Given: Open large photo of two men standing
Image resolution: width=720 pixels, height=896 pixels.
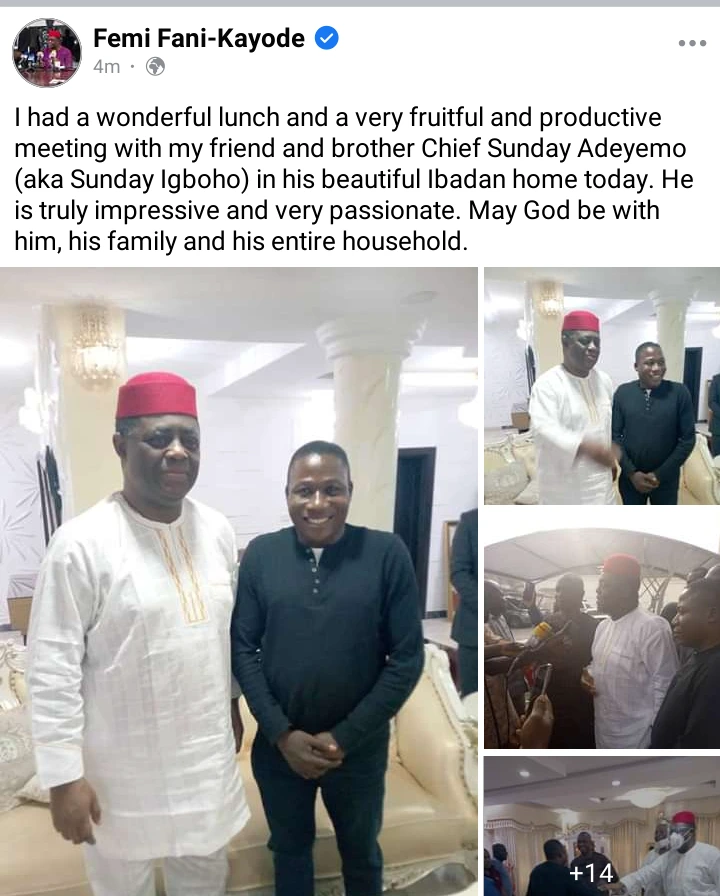Looking at the screenshot, I should pos(239,581).
